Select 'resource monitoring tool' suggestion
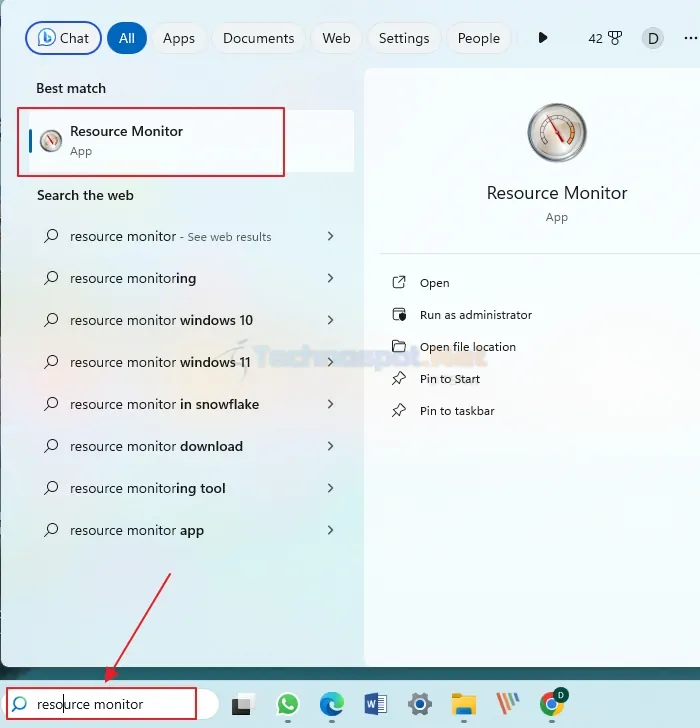This screenshot has width=700, height=728. point(189,488)
